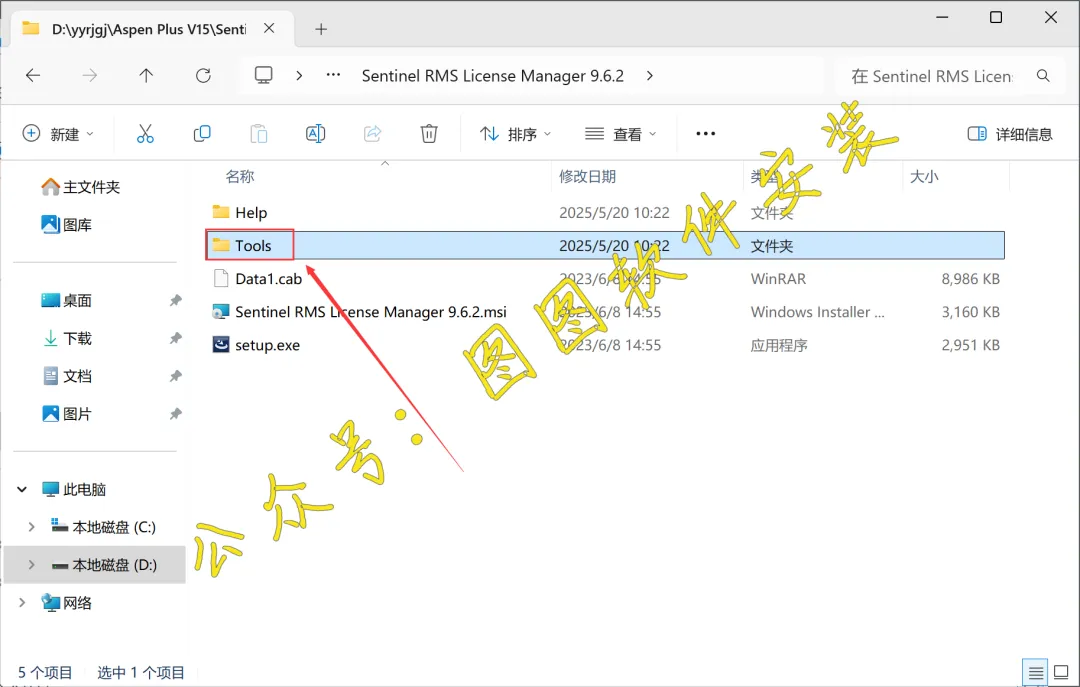Screen dimensions: 1080x687
Task: Select the setup.exe file
Action: coord(267,345)
